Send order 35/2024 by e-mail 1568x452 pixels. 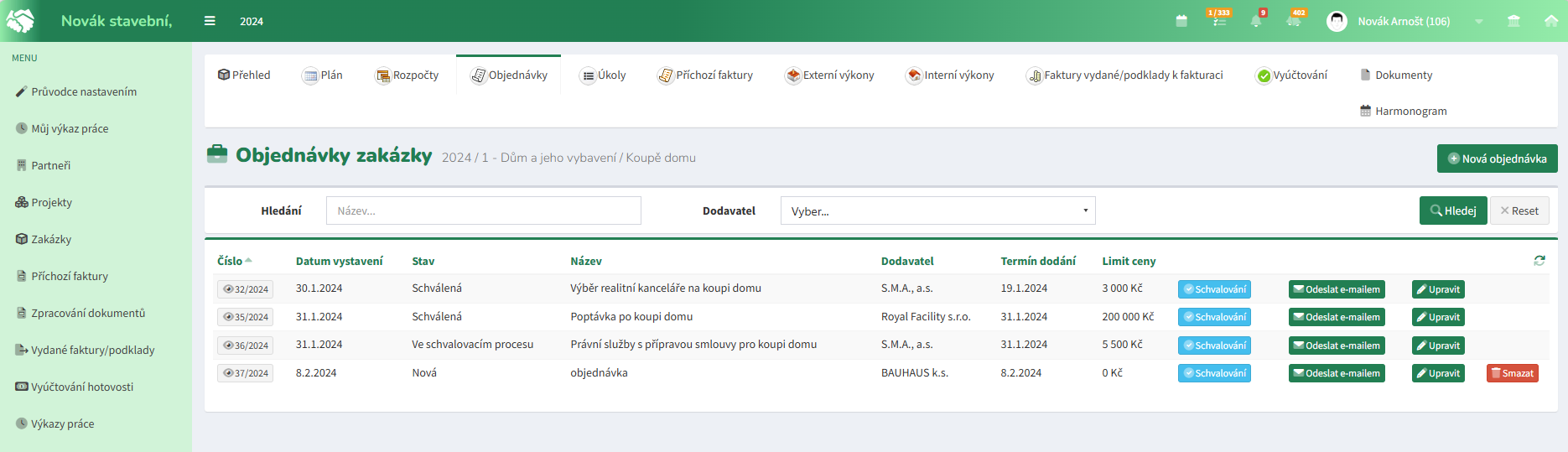tap(1337, 317)
